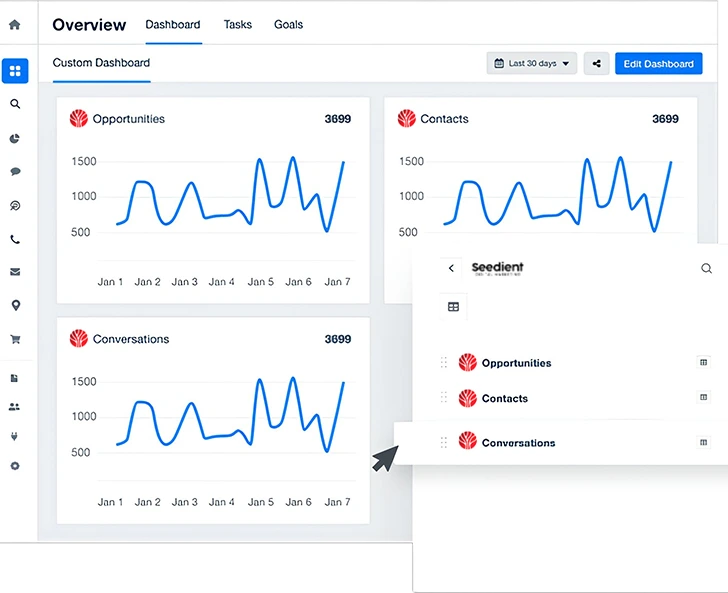
Task: Select the Custom Dashboard tab
Action: click(101, 63)
